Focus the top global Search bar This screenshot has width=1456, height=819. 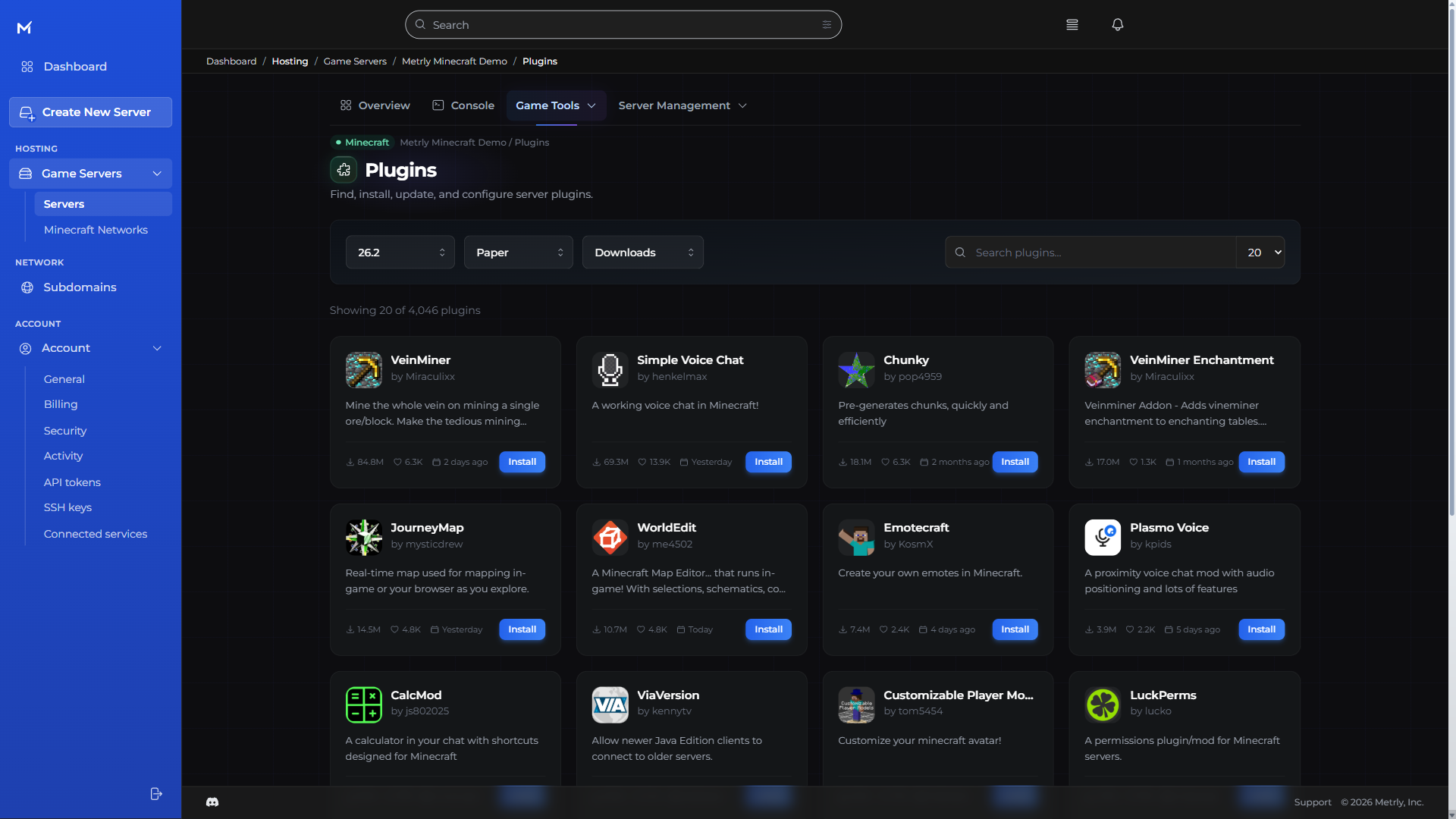click(x=623, y=25)
